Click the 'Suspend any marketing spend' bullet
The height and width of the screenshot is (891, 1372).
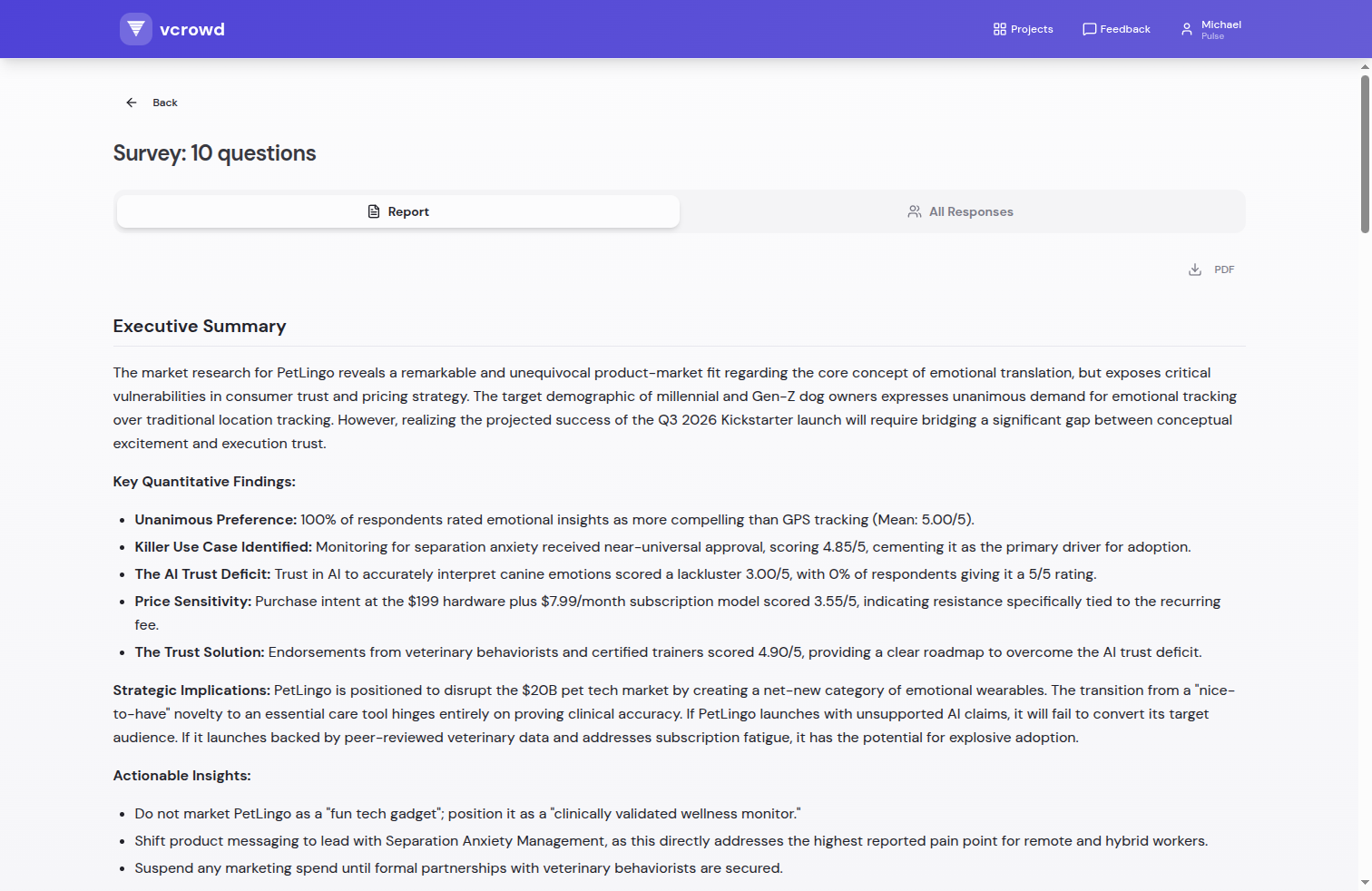tap(459, 868)
